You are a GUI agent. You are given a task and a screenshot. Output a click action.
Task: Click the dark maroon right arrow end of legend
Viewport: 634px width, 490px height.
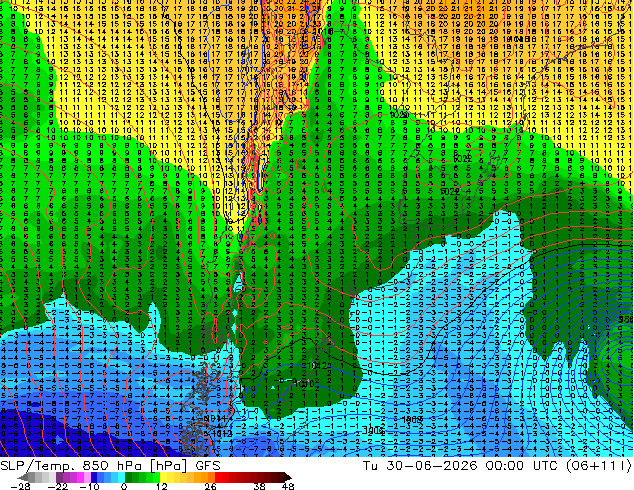pyautogui.click(x=288, y=477)
